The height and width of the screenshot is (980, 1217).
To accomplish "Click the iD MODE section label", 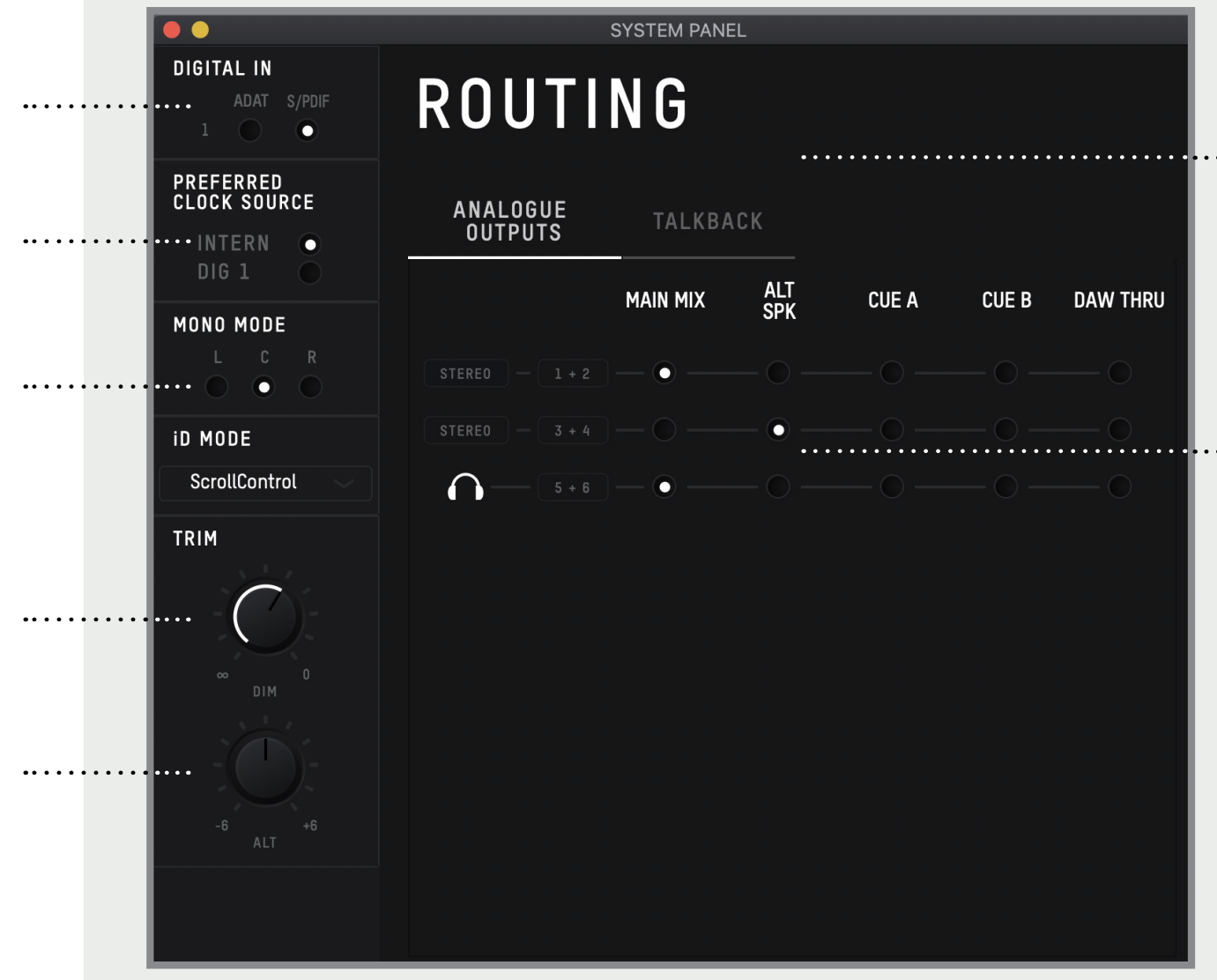I will (x=211, y=439).
